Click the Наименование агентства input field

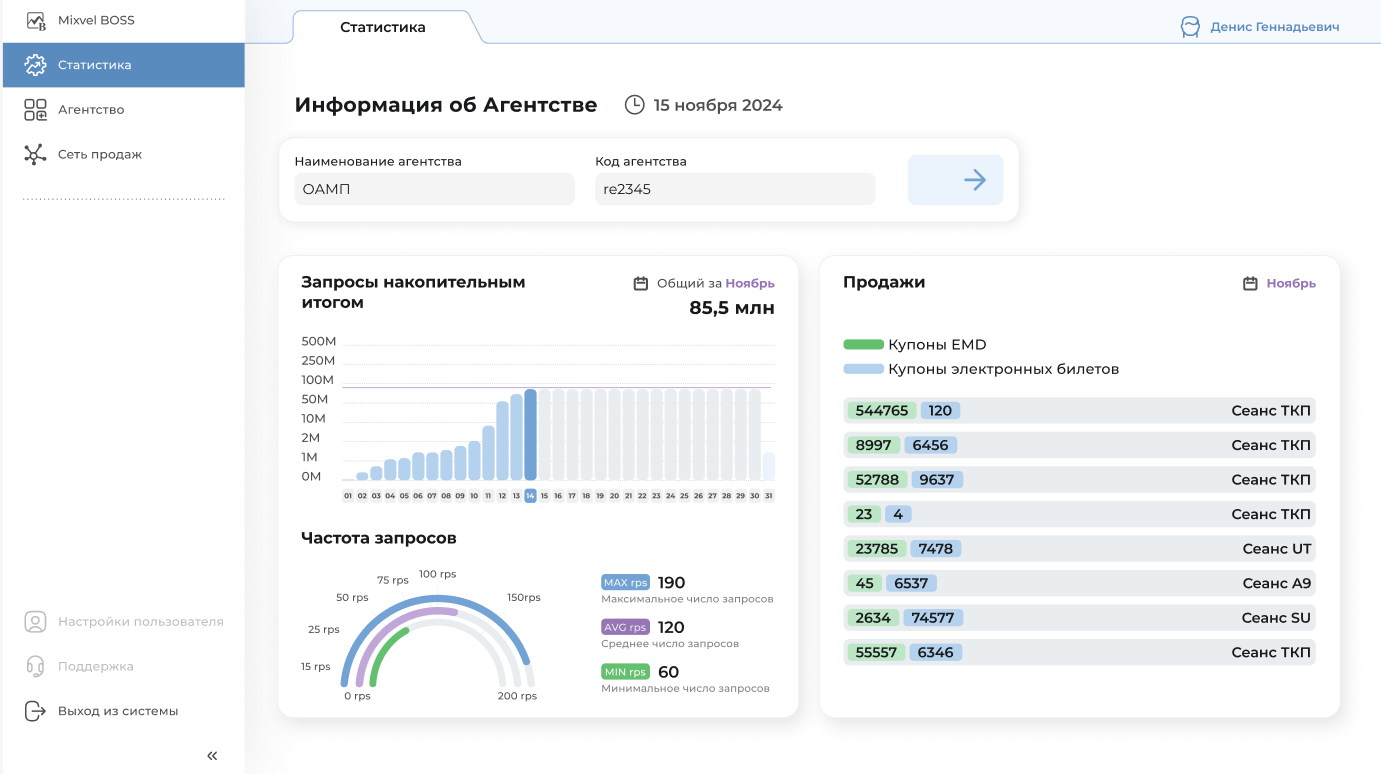coord(434,189)
